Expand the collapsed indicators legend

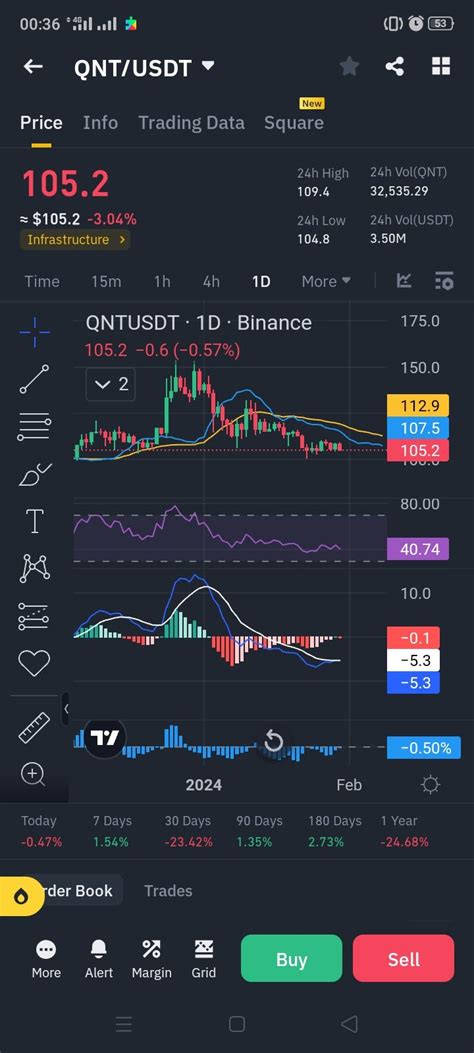pos(111,384)
